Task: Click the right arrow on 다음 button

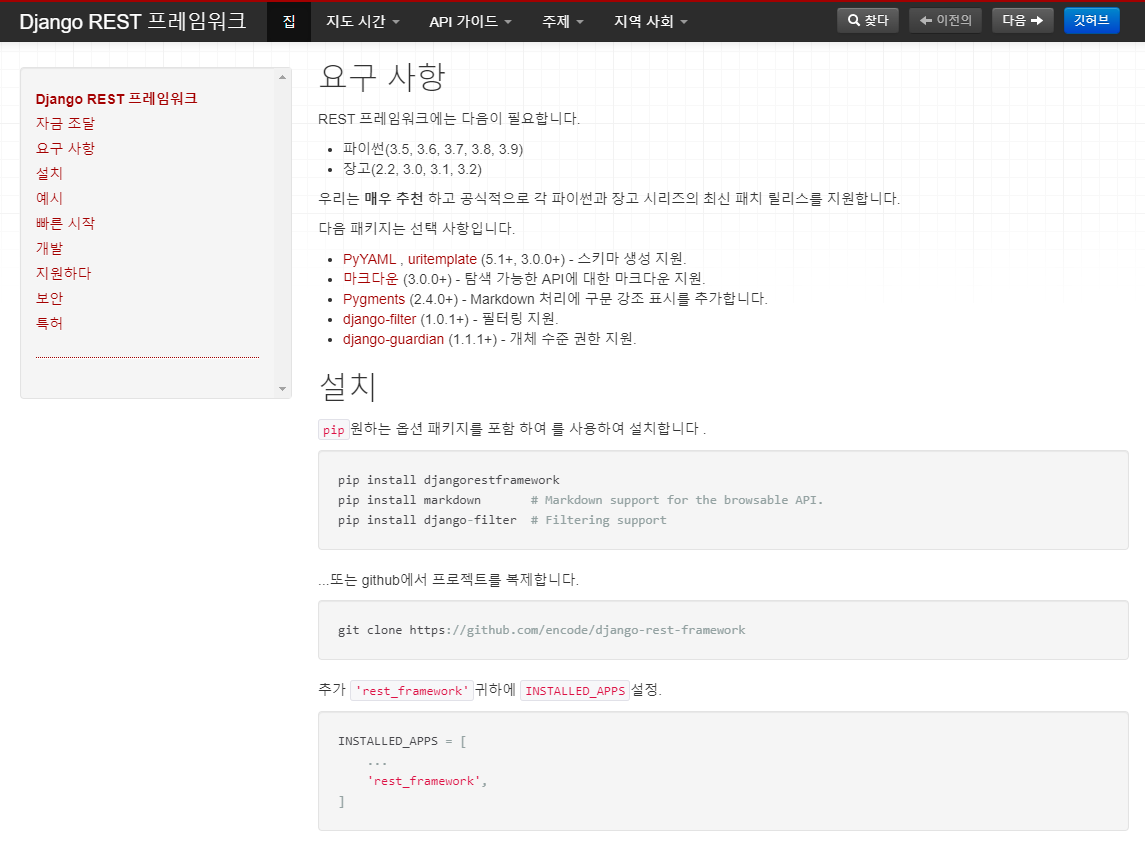Action: click(1037, 20)
